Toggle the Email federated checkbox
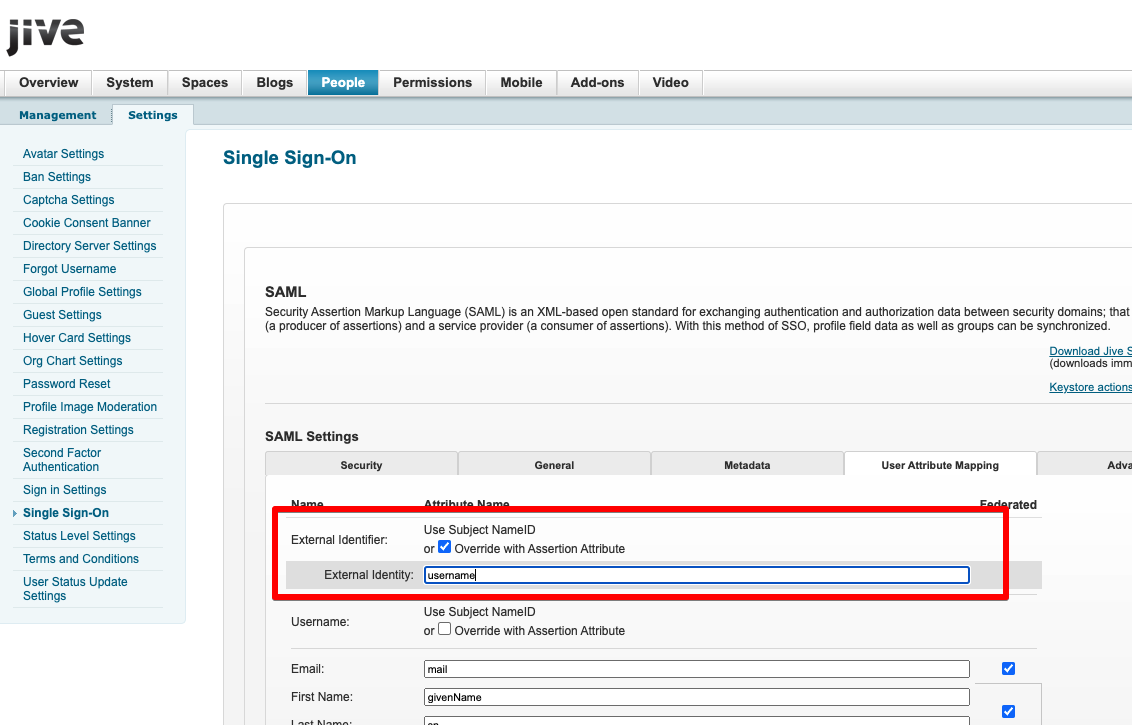Image resolution: width=1132 pixels, height=725 pixels. coord(1009,669)
